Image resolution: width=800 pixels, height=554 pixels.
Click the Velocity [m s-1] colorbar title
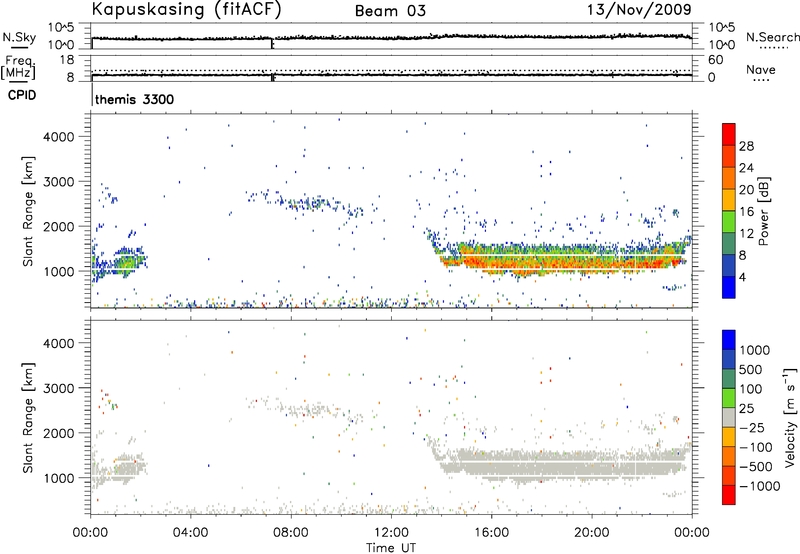790,417
